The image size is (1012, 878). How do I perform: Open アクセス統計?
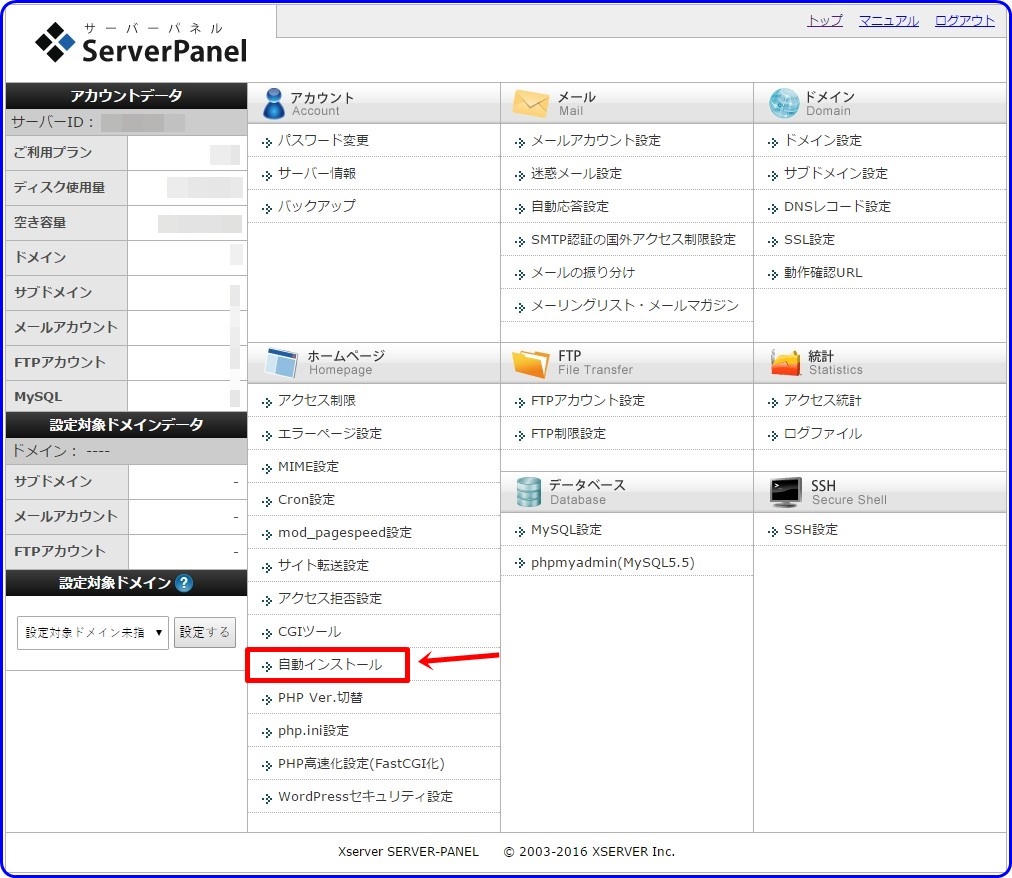click(x=822, y=400)
